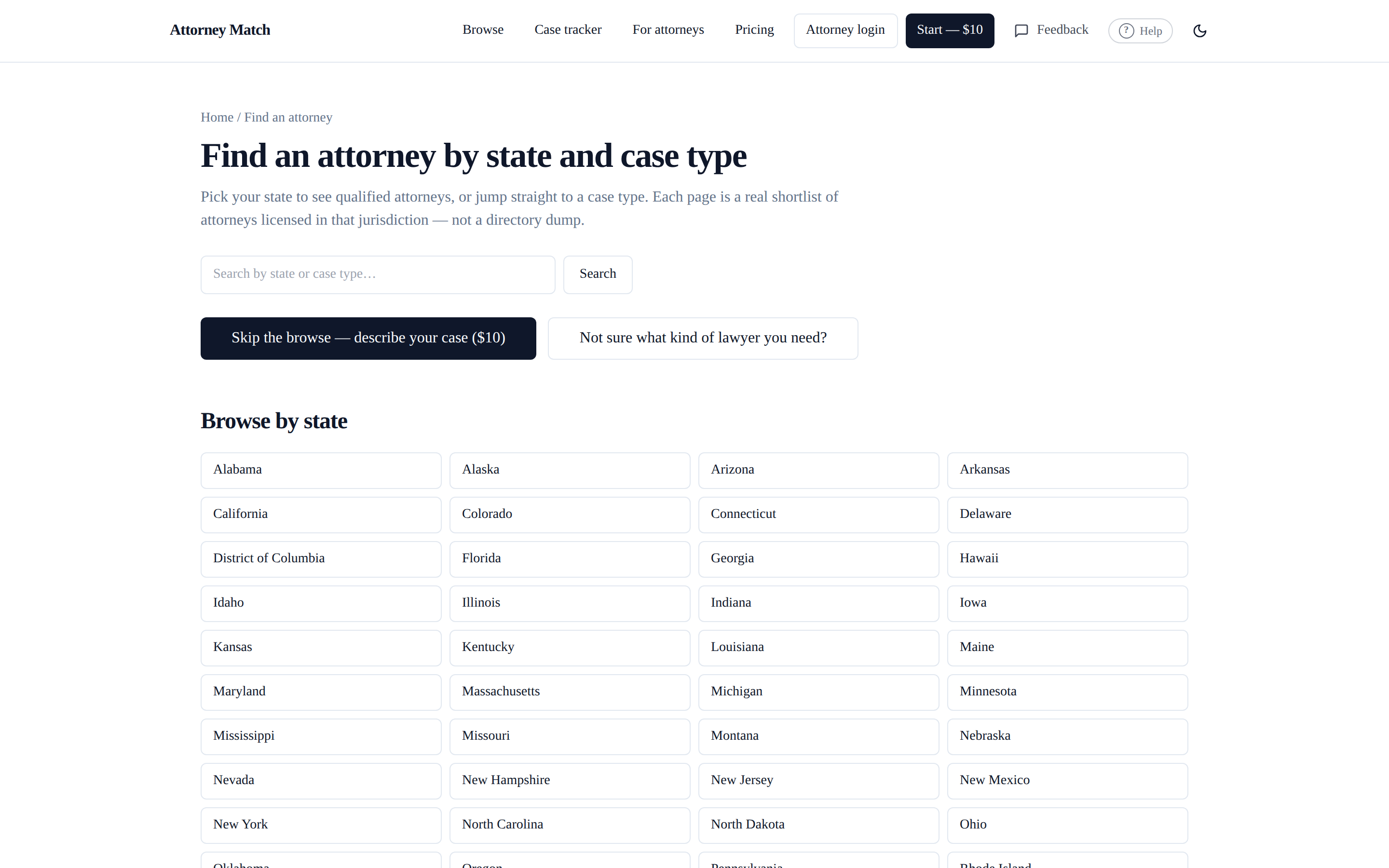The width and height of the screenshot is (1389, 868).
Task: Open Minnesota in the state grid
Action: point(1067,692)
